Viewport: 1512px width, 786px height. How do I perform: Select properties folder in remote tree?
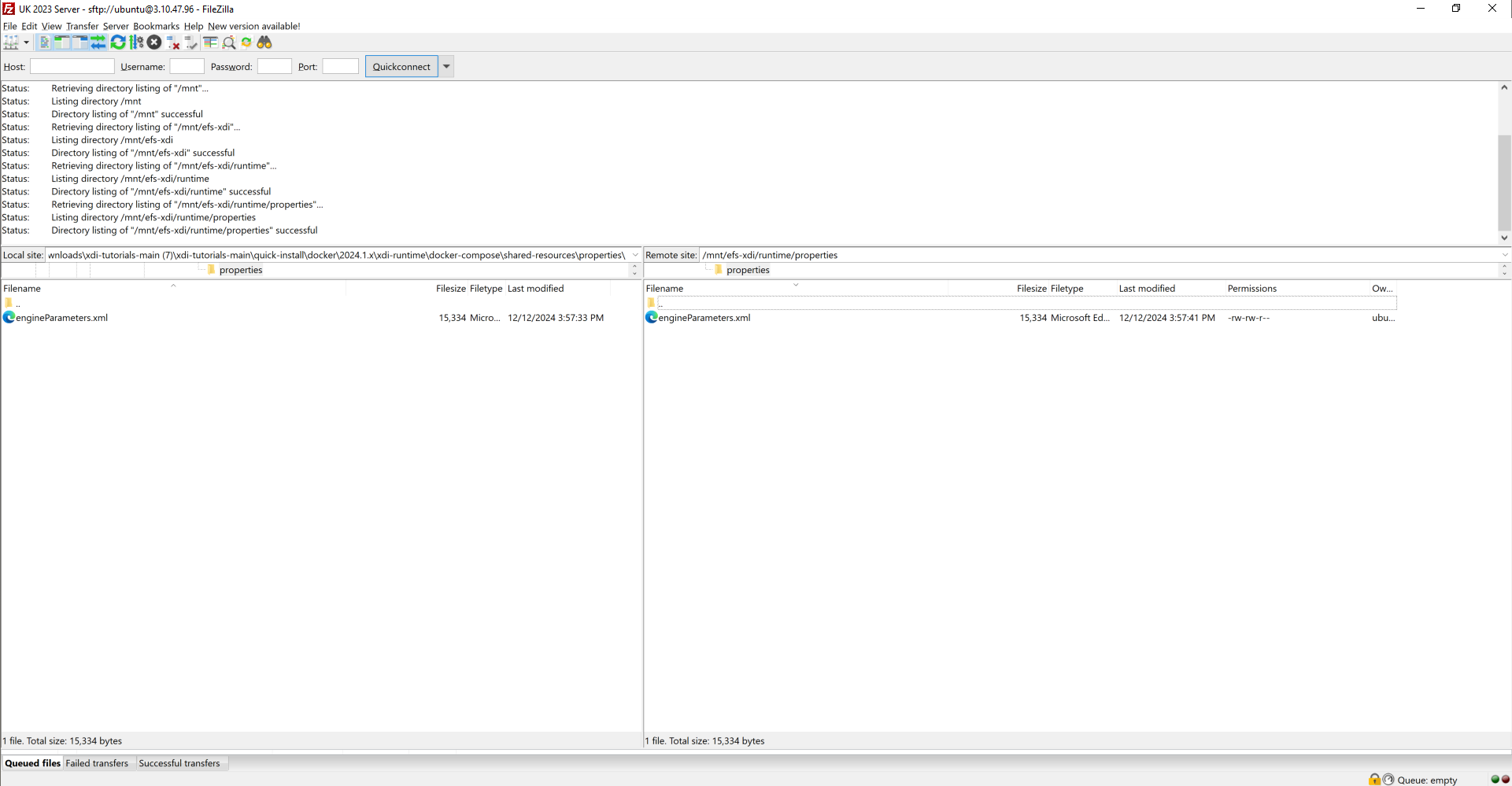point(748,270)
